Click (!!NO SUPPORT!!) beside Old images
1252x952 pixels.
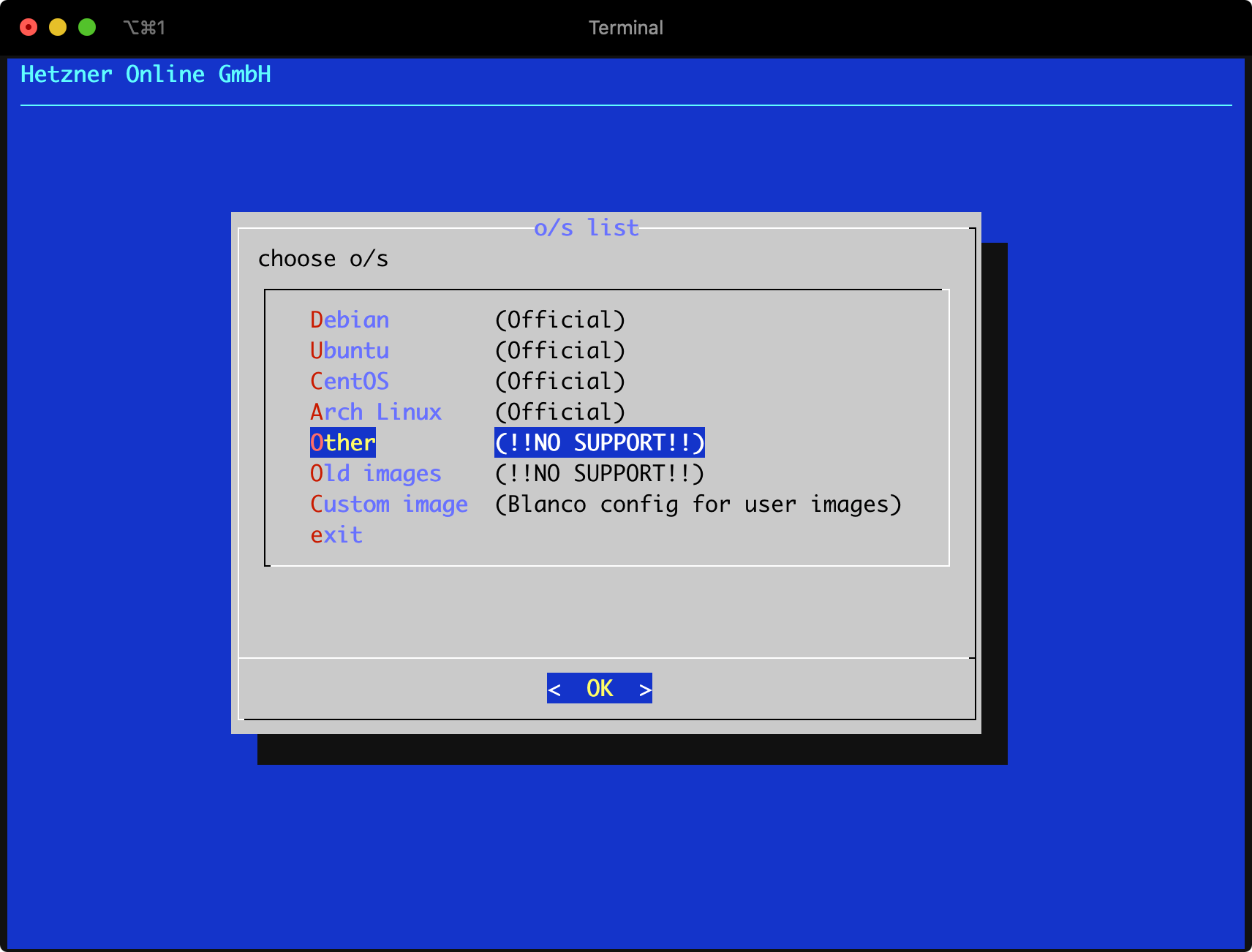coord(600,473)
